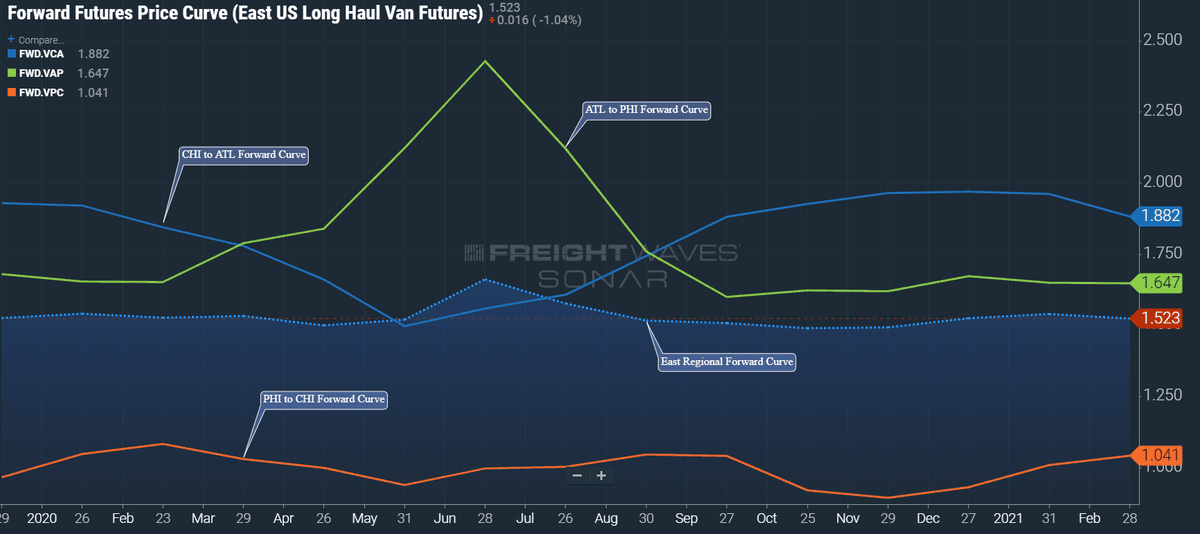Select the green FWD.VAP legend swatch
This screenshot has width=1200, height=534.
[x=11, y=73]
